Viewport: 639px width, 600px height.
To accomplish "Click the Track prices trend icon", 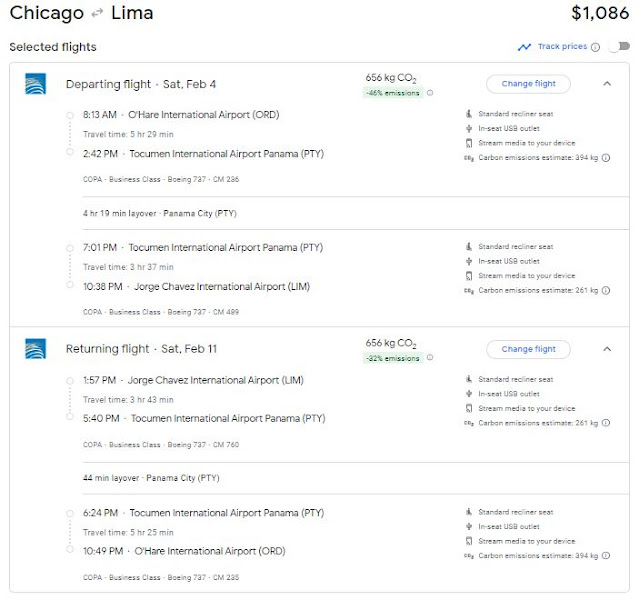I will tap(524, 47).
